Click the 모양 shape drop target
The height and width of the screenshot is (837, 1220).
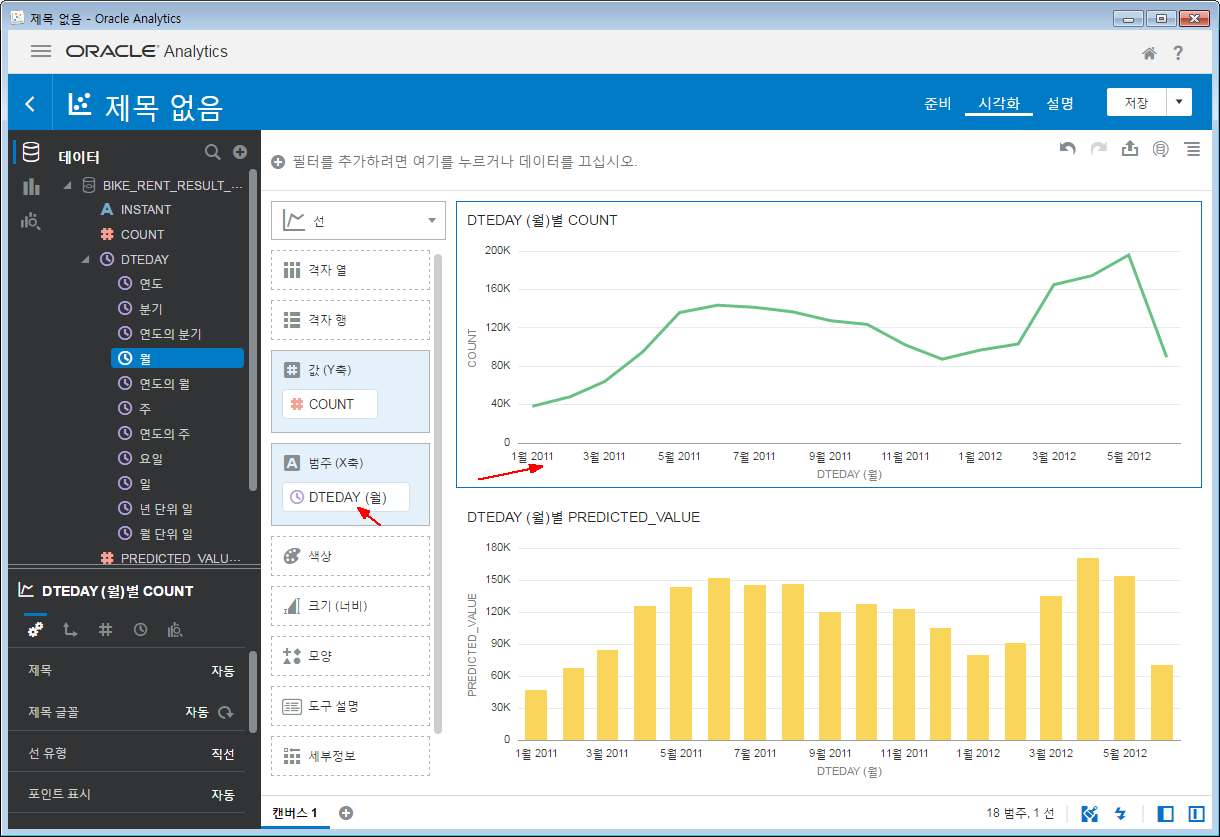350,656
